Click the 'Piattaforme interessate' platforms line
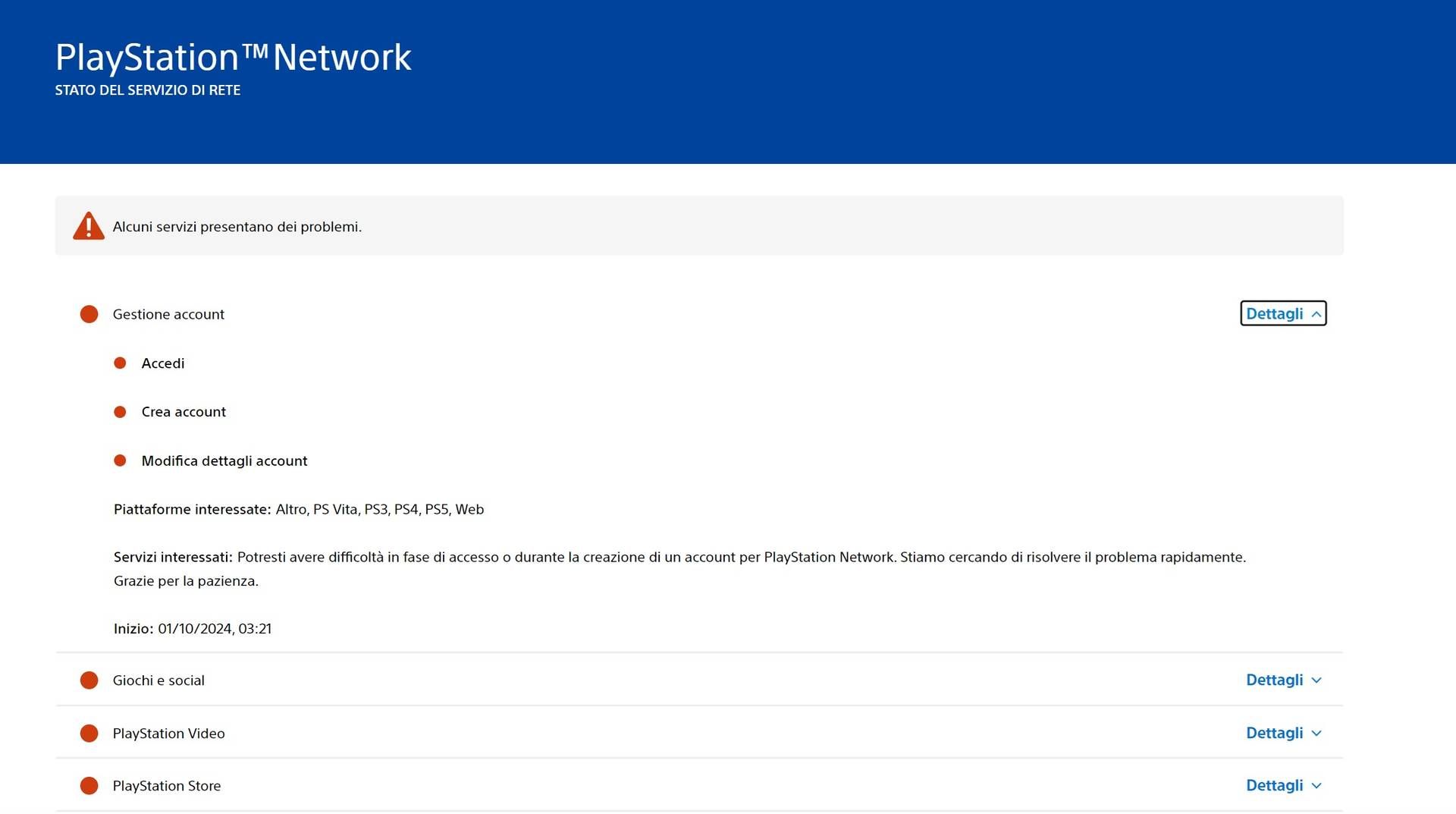 (299, 509)
